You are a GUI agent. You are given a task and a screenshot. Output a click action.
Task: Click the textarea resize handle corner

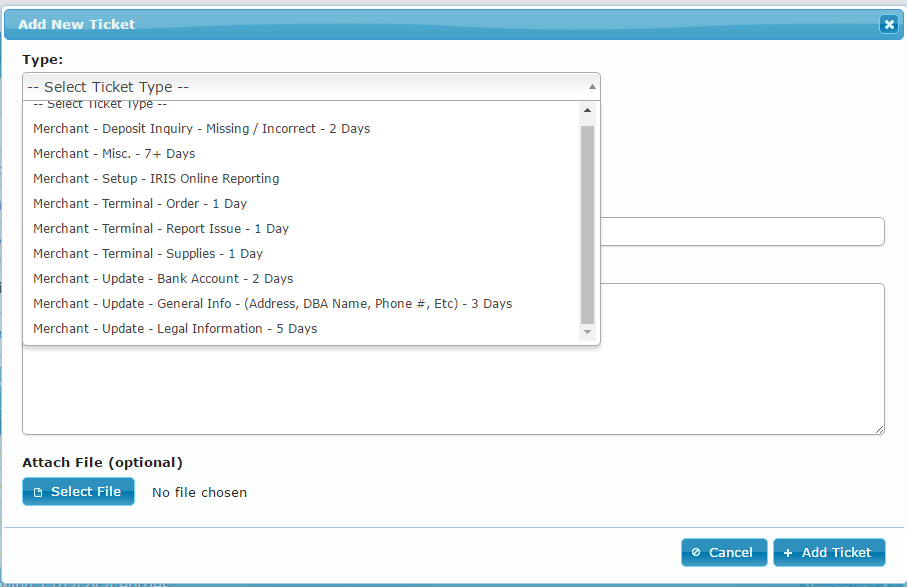coord(879,429)
